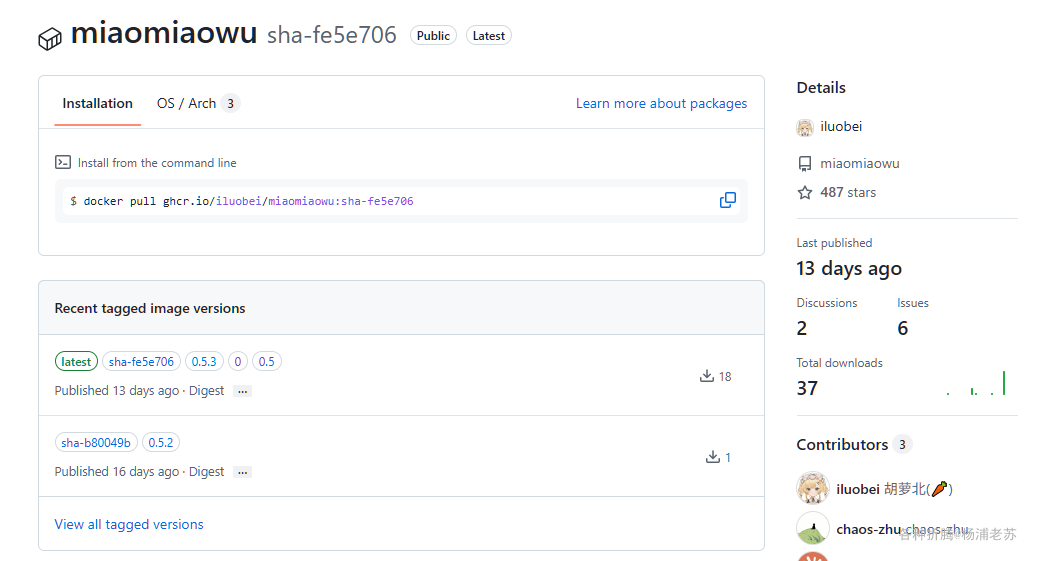The image size is (1038, 561).
Task: View all tagged versions
Action: point(129,524)
